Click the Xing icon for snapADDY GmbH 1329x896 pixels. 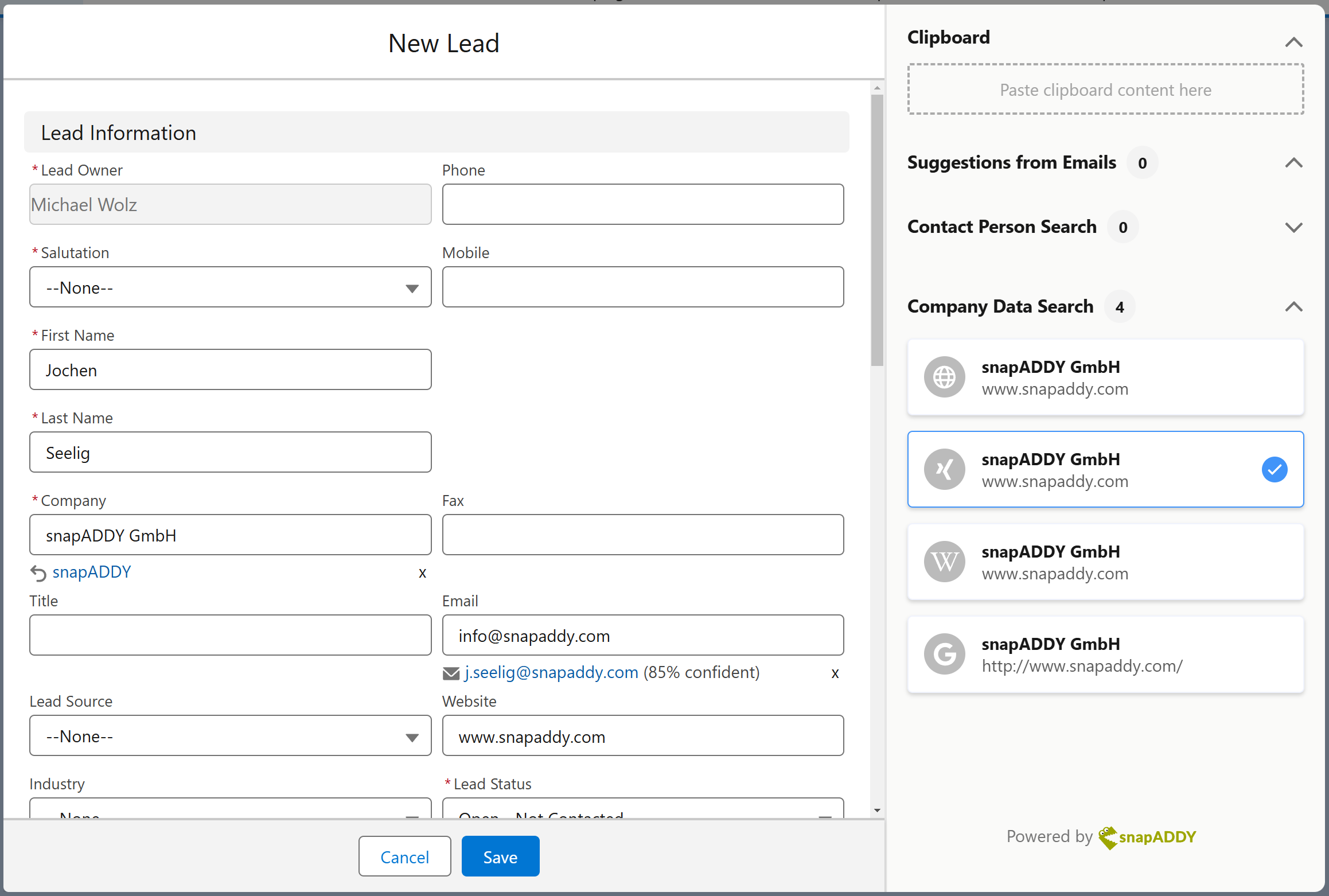pos(944,469)
